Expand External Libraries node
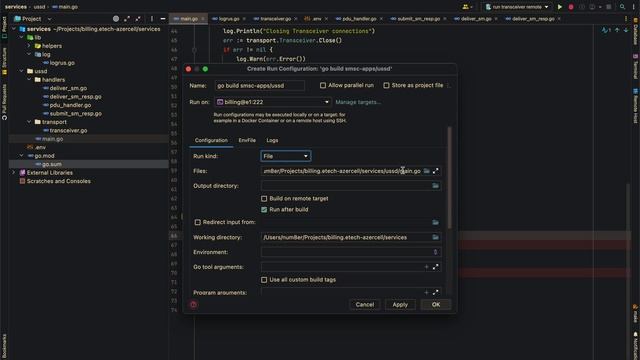The image size is (640, 360). [x=14, y=173]
